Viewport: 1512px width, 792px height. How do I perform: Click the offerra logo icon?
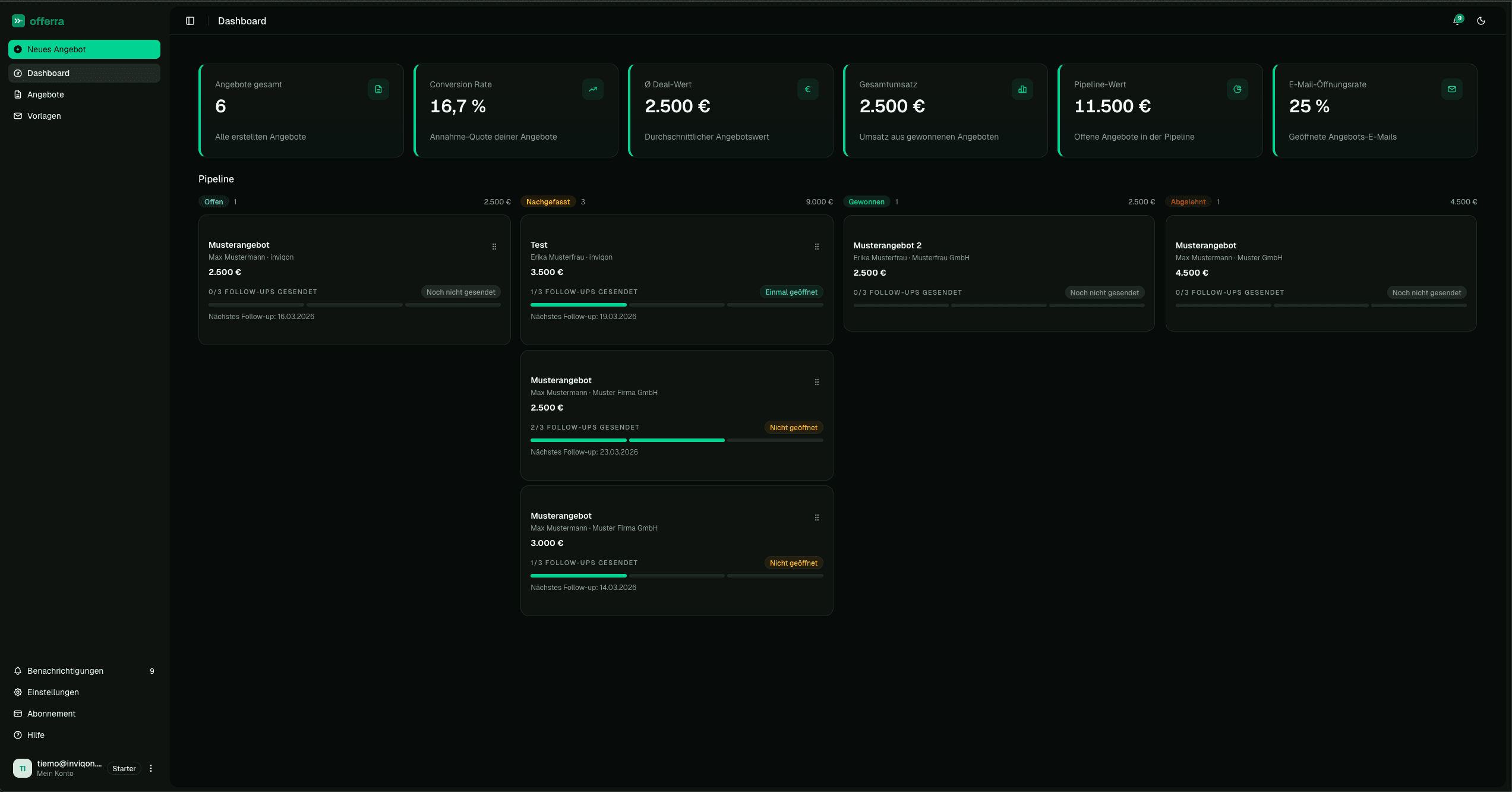pos(18,21)
